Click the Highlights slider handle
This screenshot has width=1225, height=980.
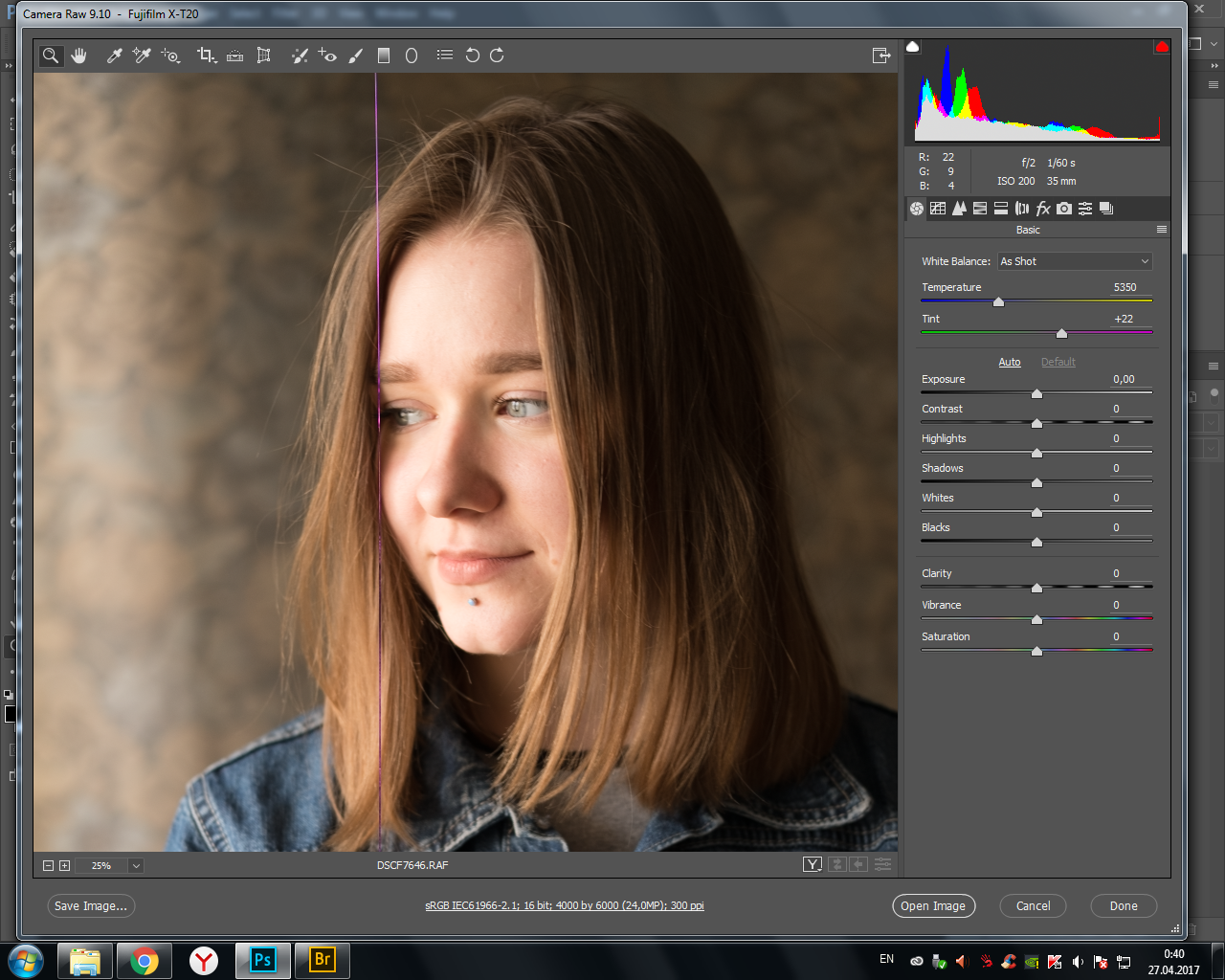[x=1036, y=453]
